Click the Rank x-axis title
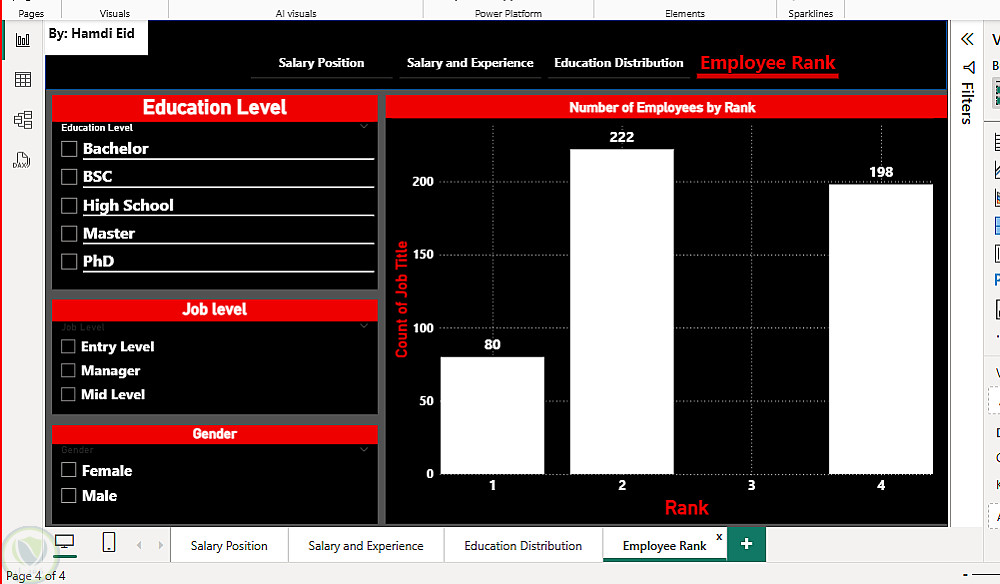Viewport: 1000px width, 584px height. click(686, 507)
